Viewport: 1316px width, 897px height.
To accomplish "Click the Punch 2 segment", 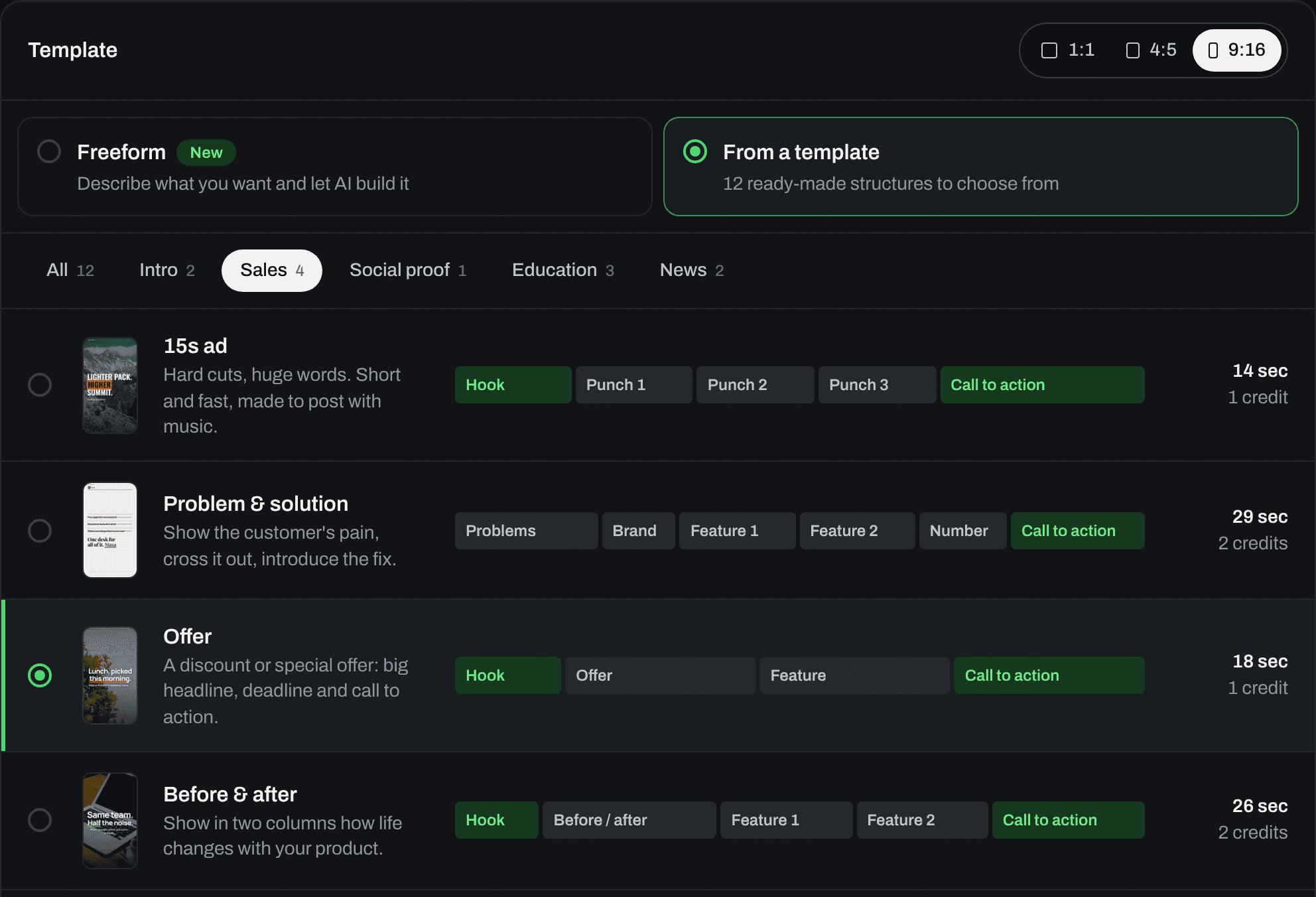I will (x=756, y=385).
